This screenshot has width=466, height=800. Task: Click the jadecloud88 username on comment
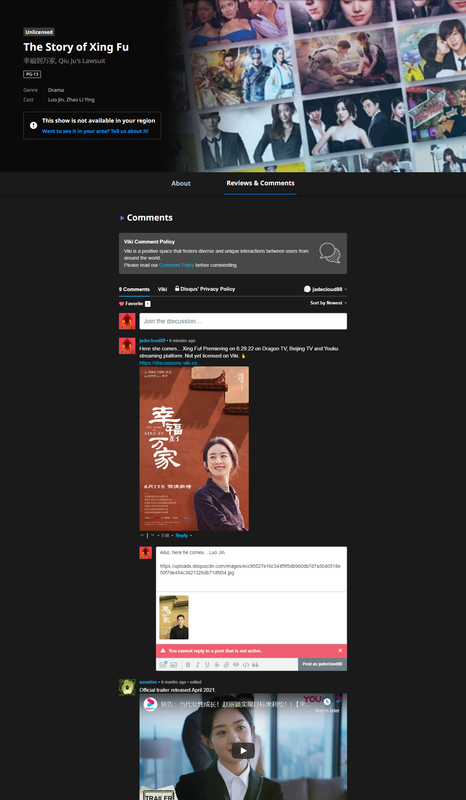click(152, 341)
